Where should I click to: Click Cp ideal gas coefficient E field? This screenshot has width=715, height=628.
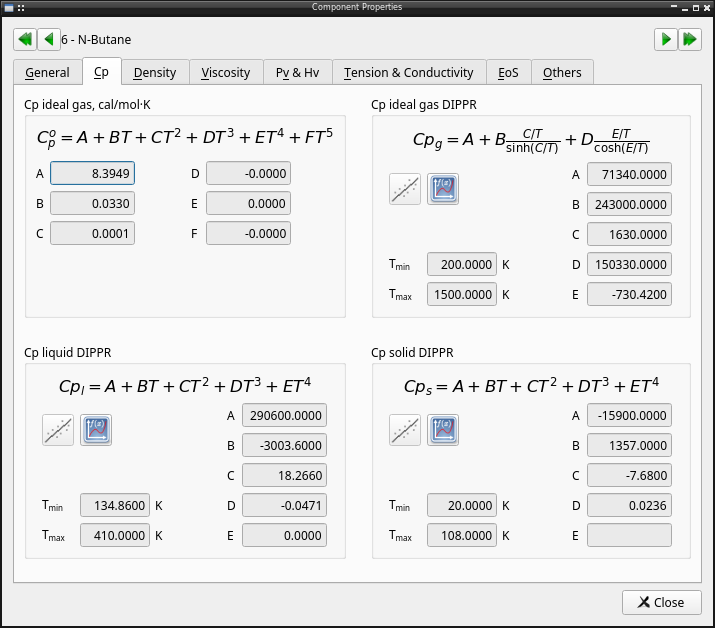pos(249,203)
